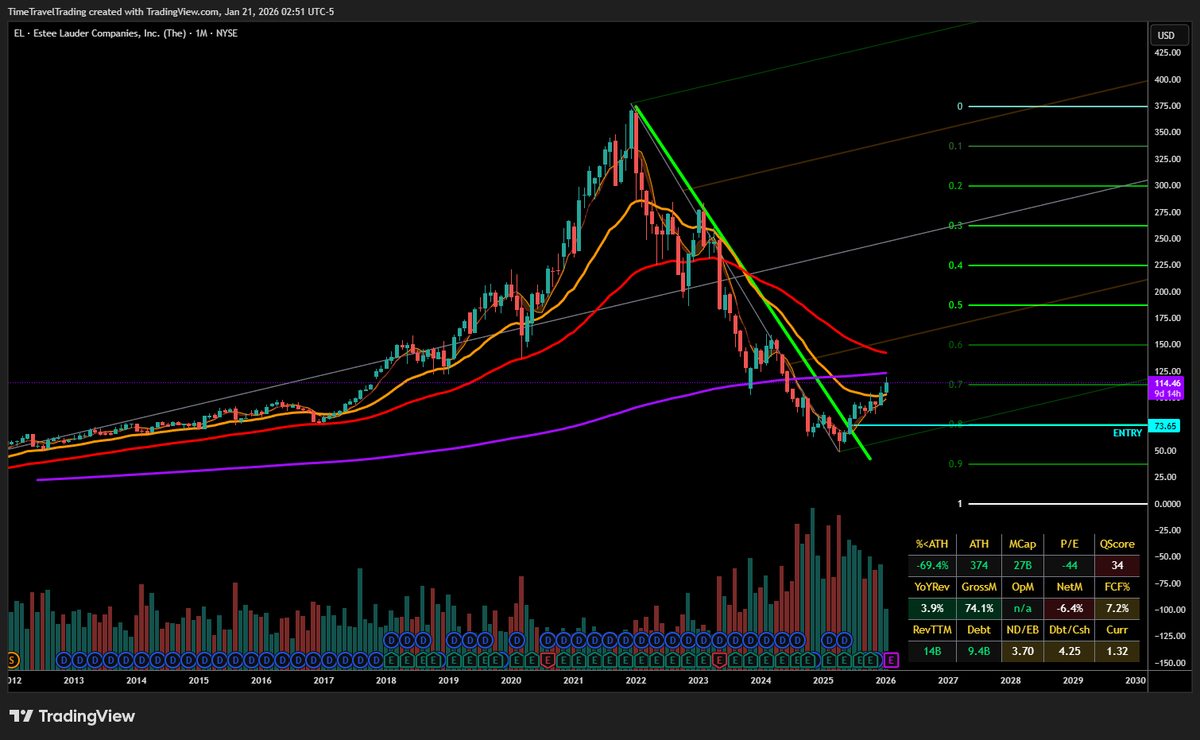Click the '9d 14h' countdown label
This screenshot has height=740, width=1200.
(1166, 394)
